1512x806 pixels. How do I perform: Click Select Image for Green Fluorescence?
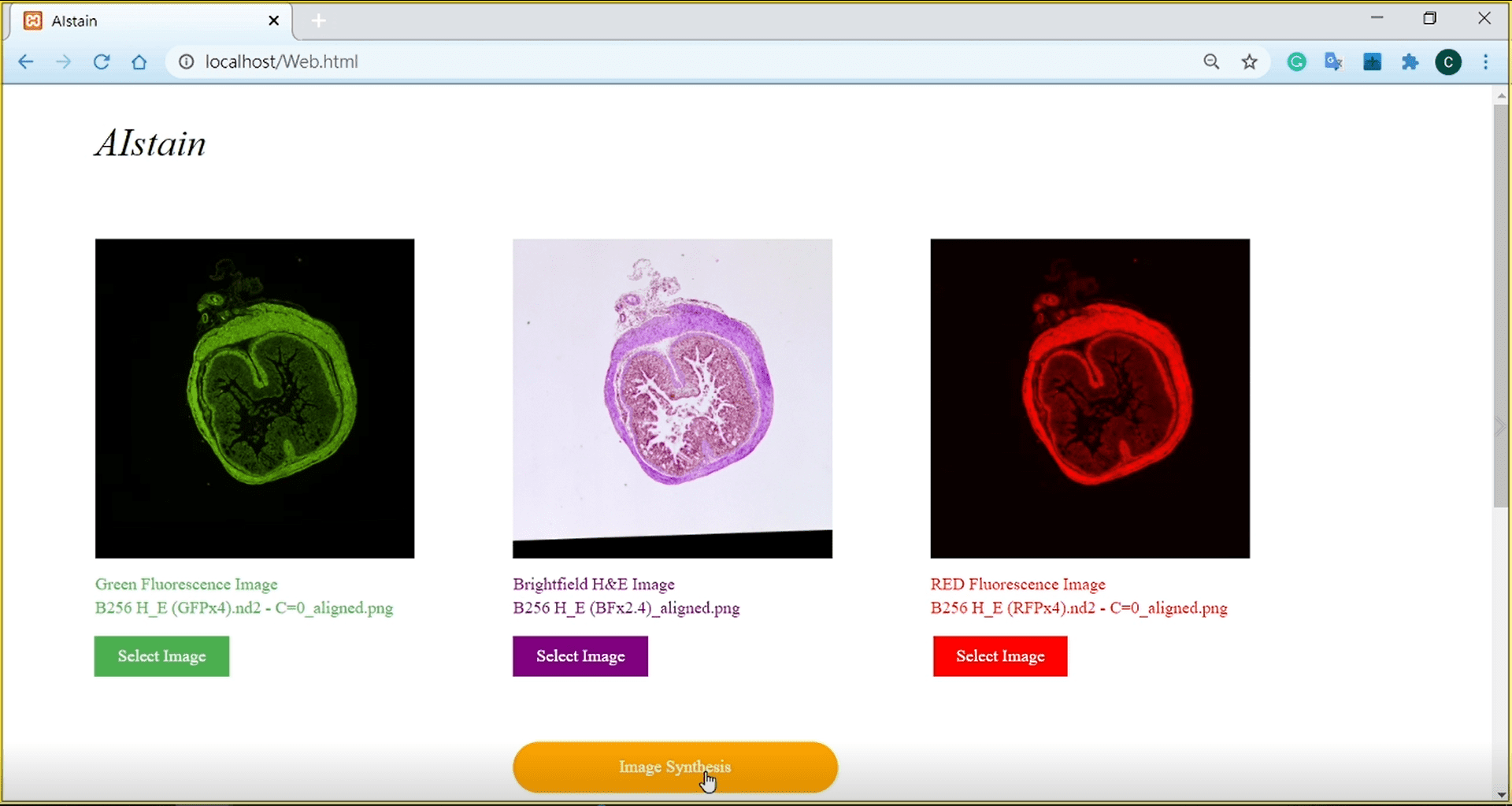pyautogui.click(x=161, y=656)
